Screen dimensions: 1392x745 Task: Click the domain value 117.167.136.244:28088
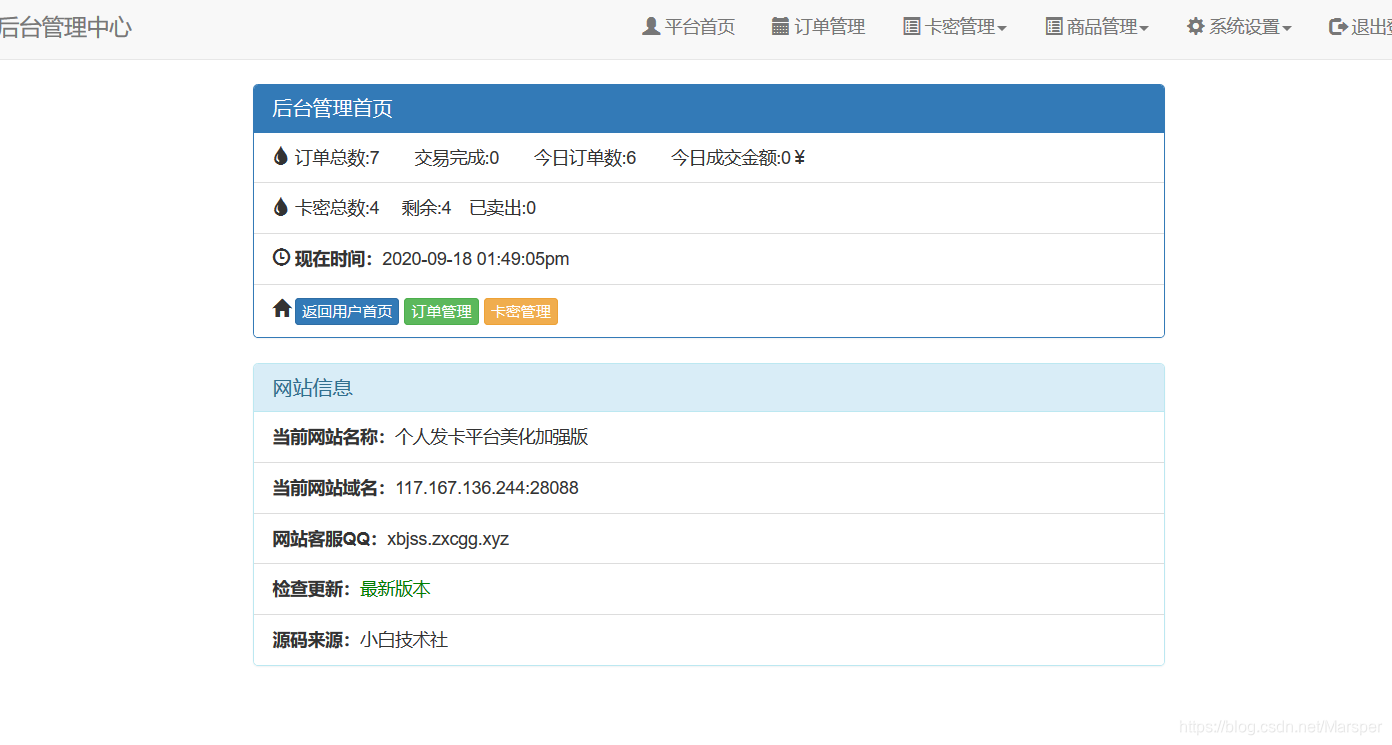click(487, 488)
